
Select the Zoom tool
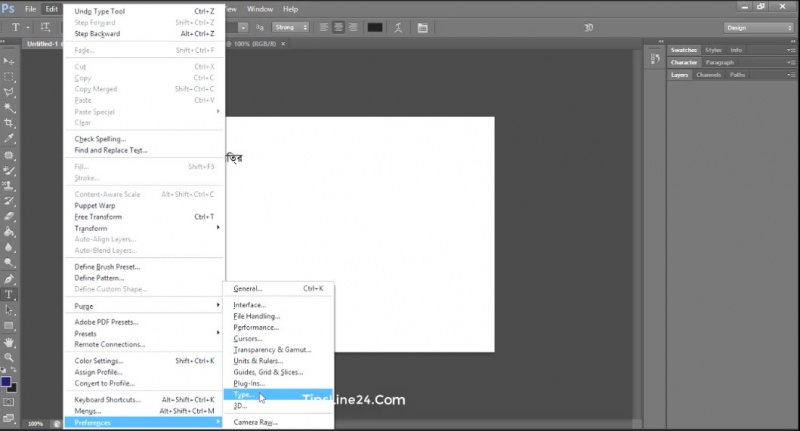pos(9,358)
